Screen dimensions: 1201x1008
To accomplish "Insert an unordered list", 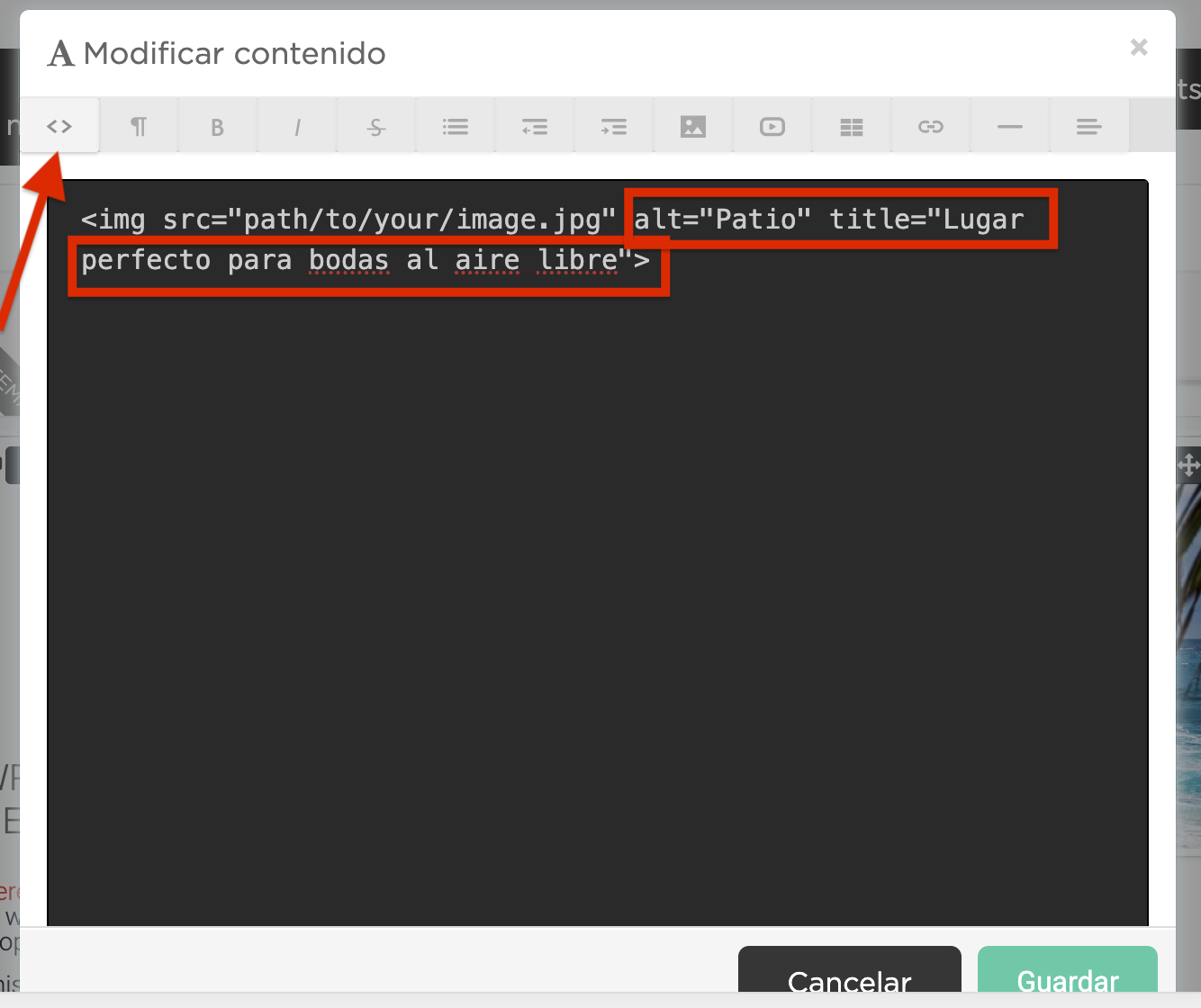I will click(x=455, y=125).
